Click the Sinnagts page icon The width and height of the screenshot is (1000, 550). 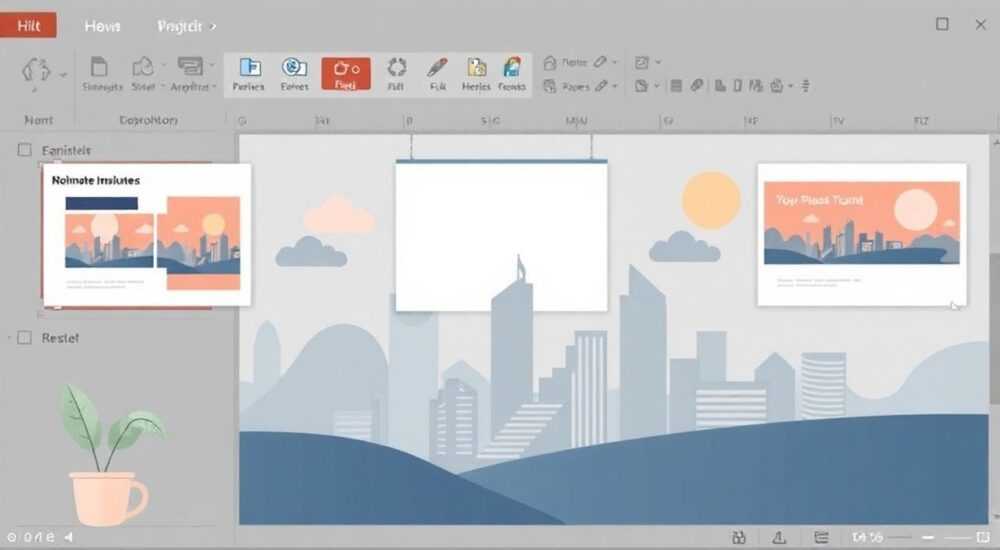(x=99, y=67)
